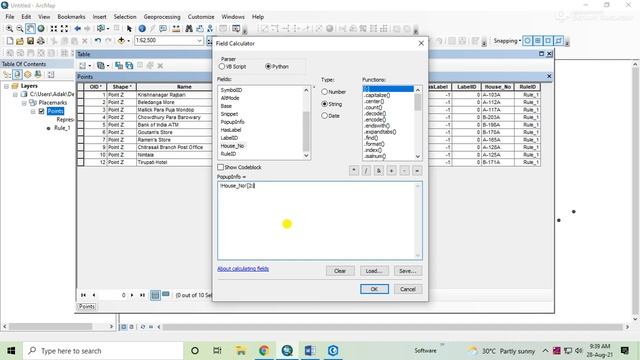640x360 pixels.
Task: Select Python parser
Action: [268, 66]
